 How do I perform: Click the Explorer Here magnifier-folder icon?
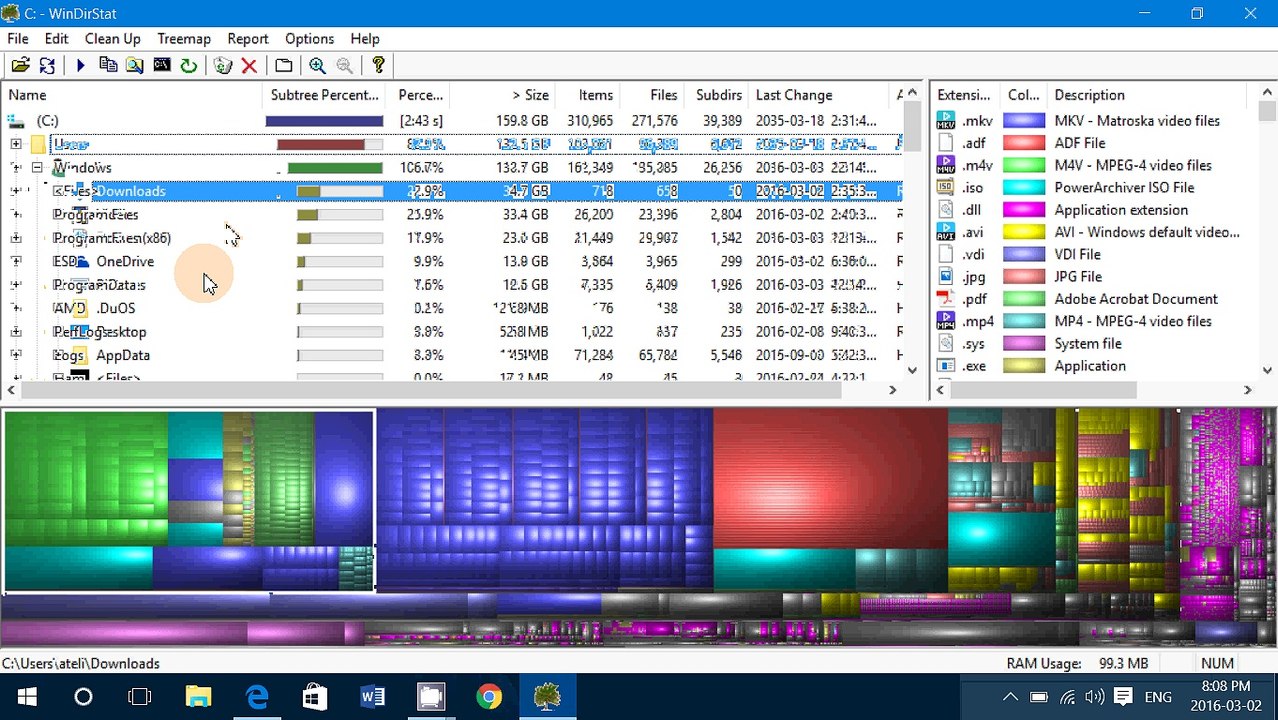tap(134, 65)
